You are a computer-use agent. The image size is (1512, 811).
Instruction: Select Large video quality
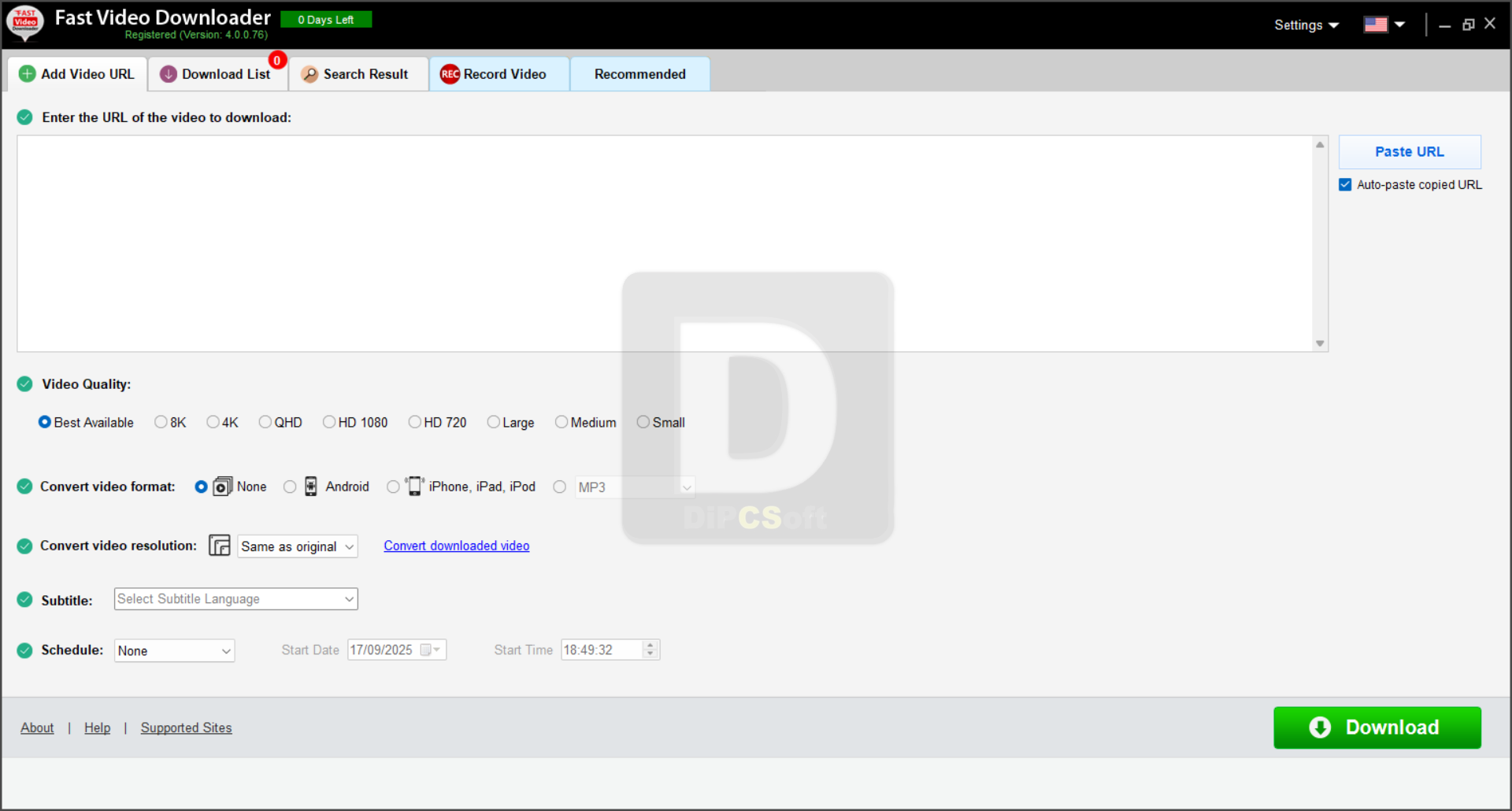click(494, 422)
